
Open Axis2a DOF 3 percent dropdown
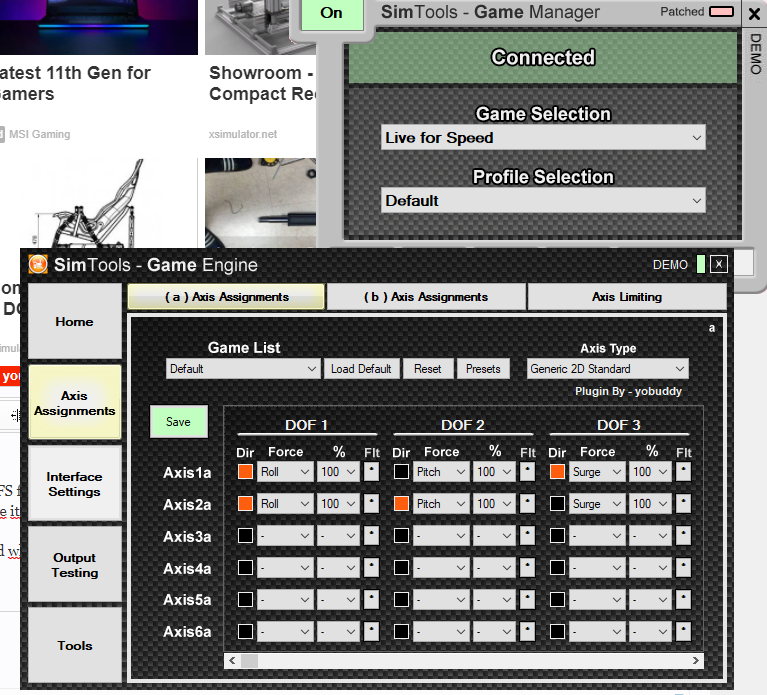tap(650, 503)
